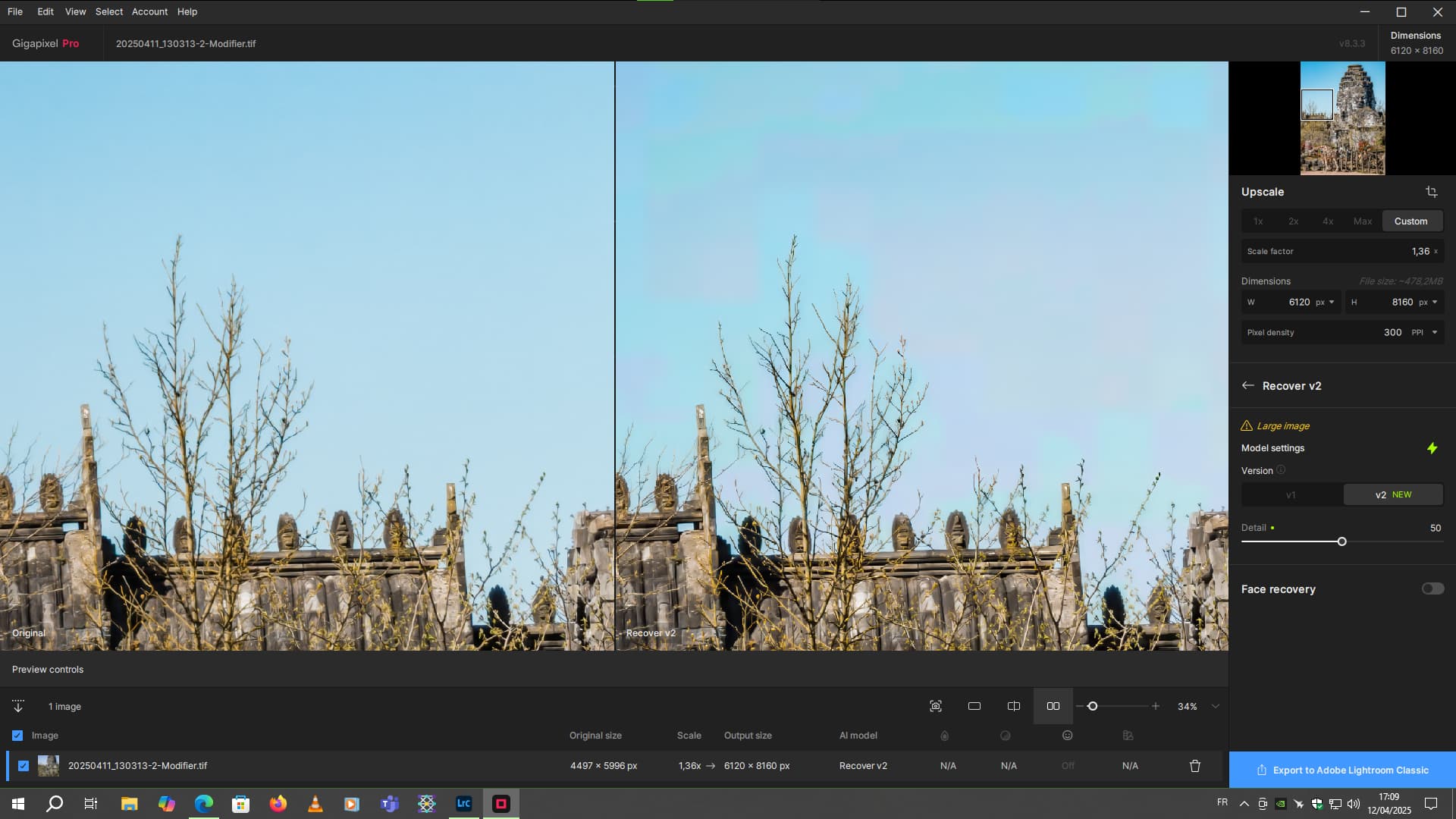Open the PPI unit dropdown
This screenshot has width=1456, height=819.
coord(1424,333)
